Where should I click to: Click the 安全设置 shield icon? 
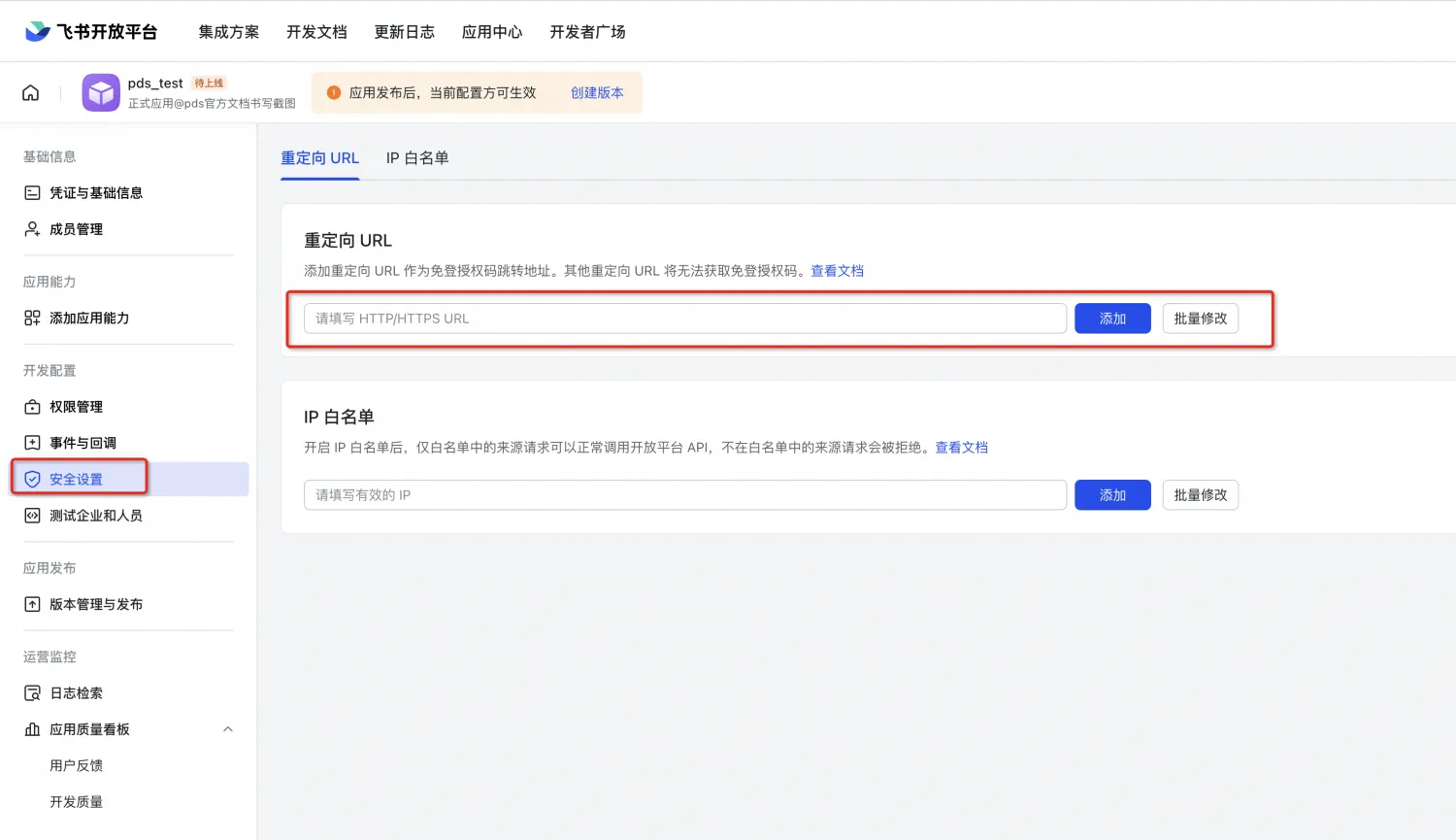32,479
